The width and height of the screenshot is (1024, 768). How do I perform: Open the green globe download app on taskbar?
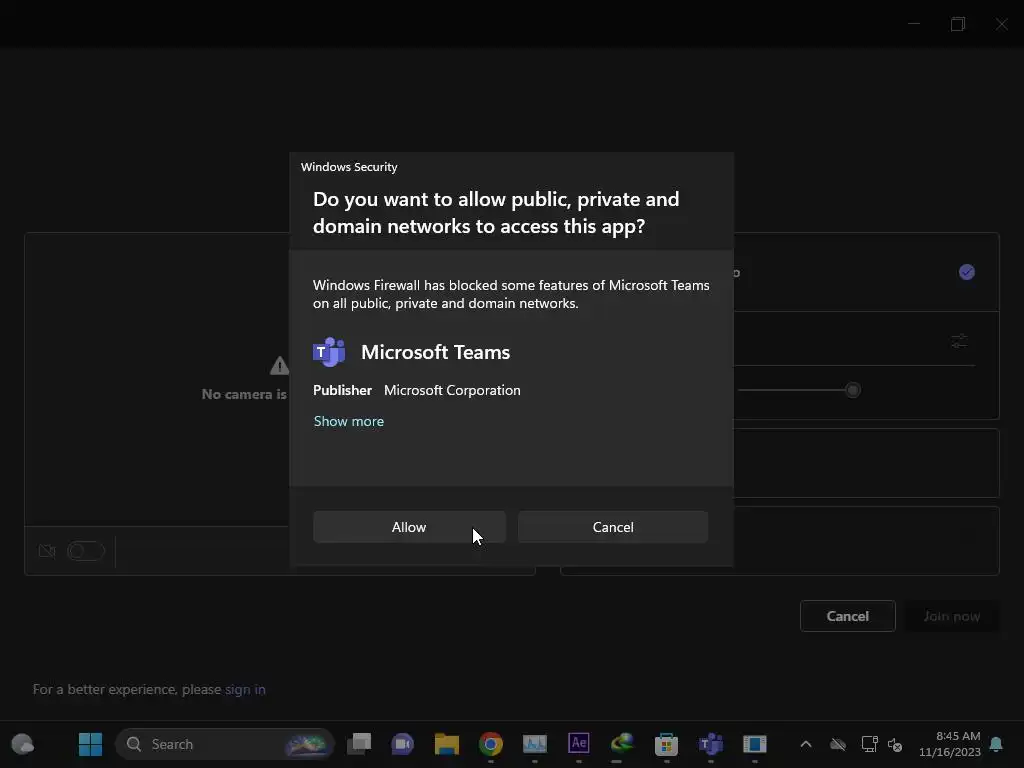[x=622, y=744]
